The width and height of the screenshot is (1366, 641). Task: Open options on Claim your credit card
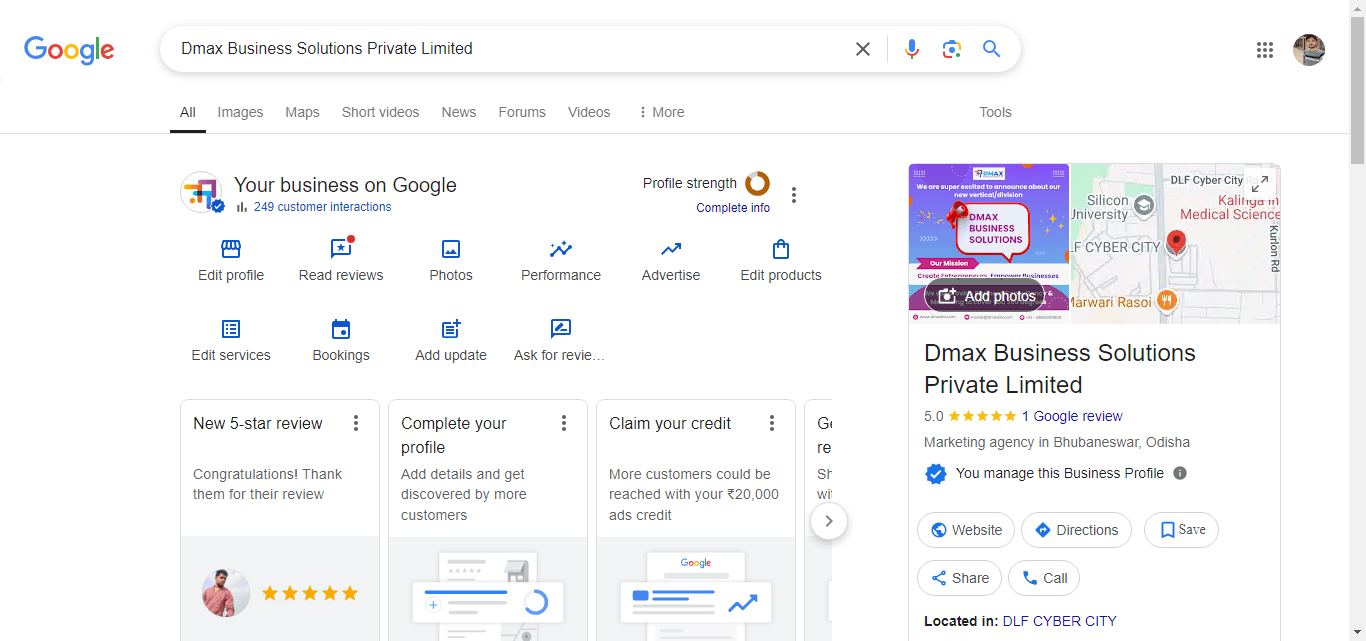772,423
